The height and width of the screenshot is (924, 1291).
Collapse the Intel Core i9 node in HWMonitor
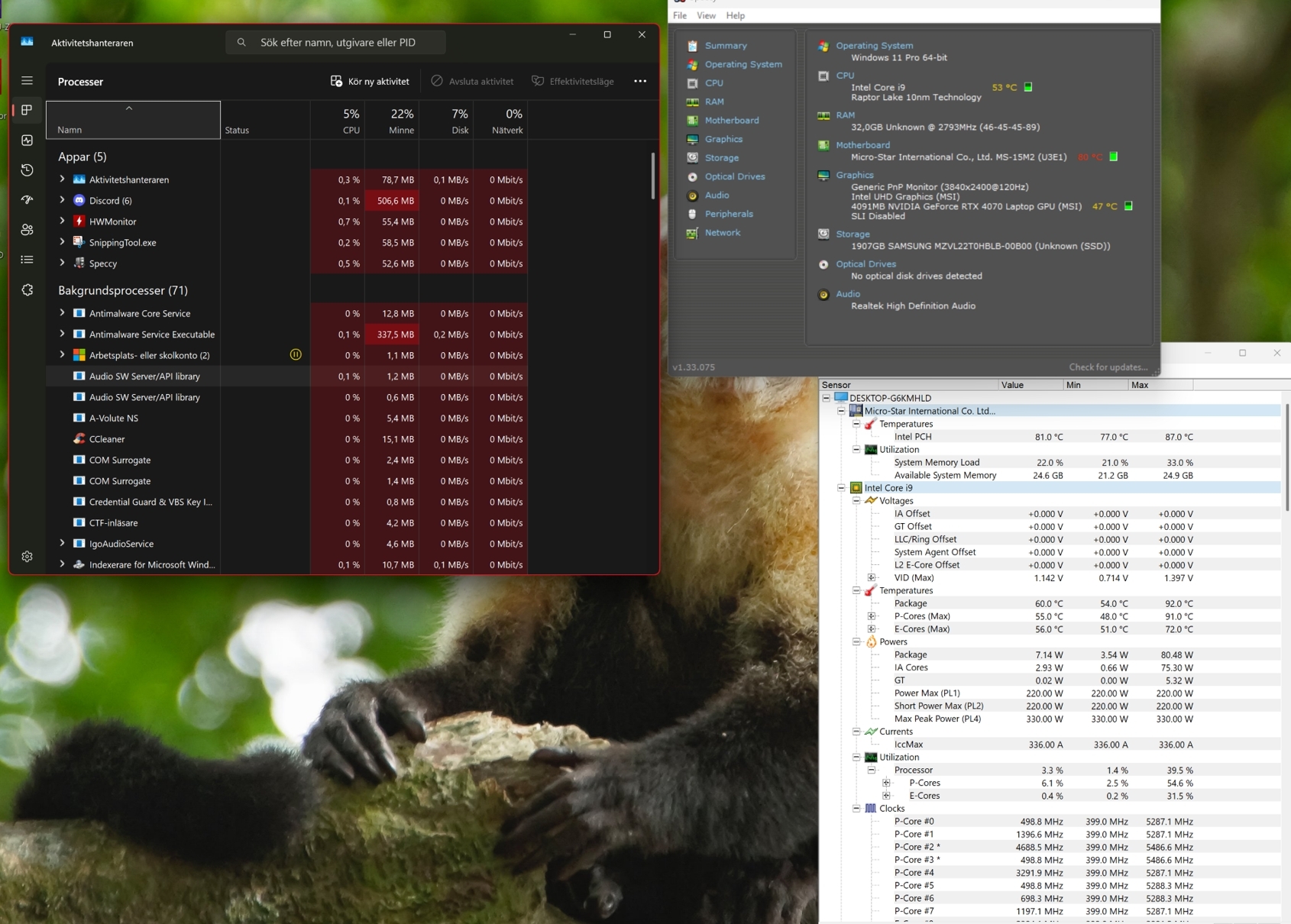click(x=841, y=488)
